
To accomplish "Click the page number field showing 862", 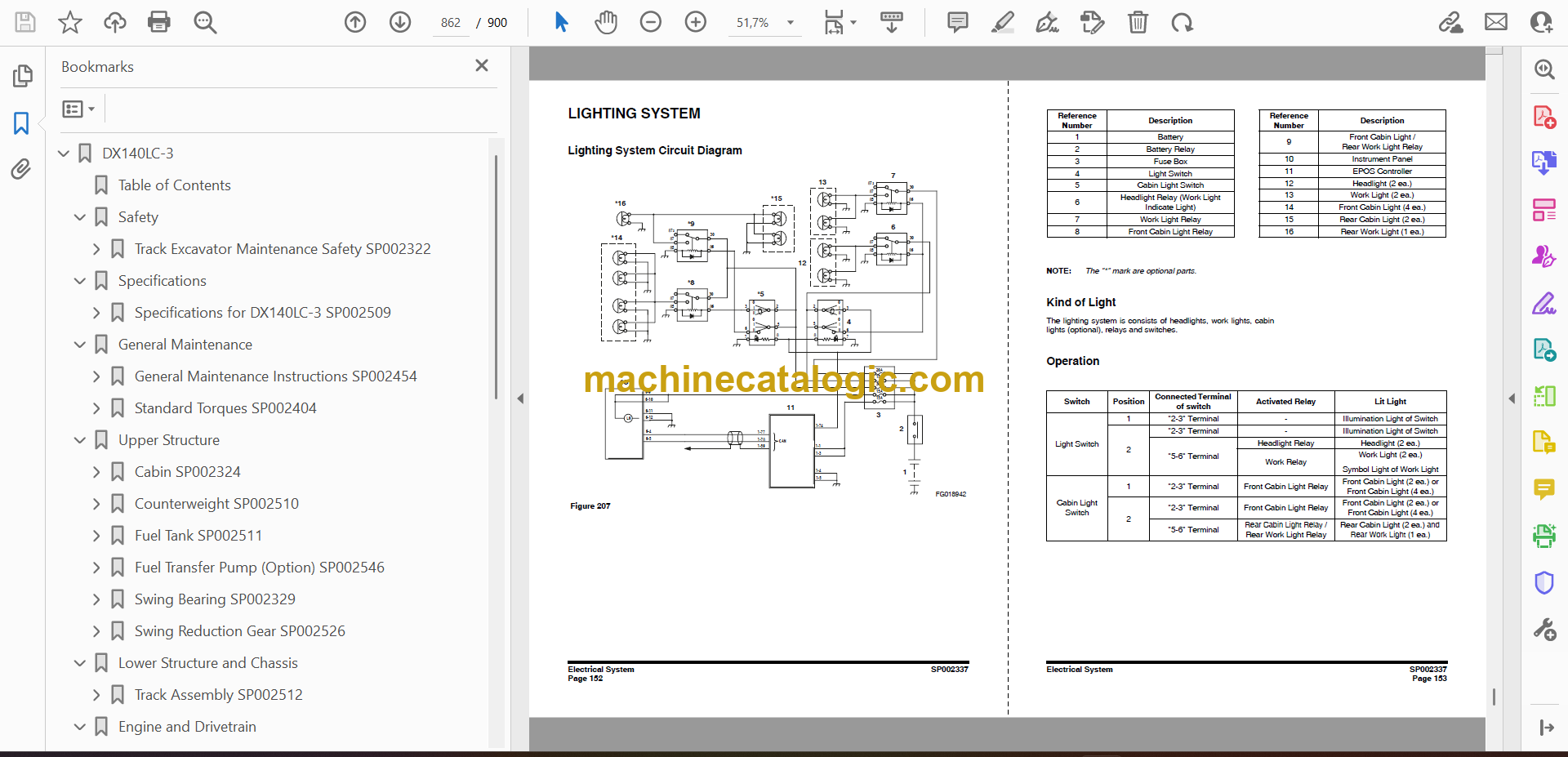I will (x=451, y=23).
